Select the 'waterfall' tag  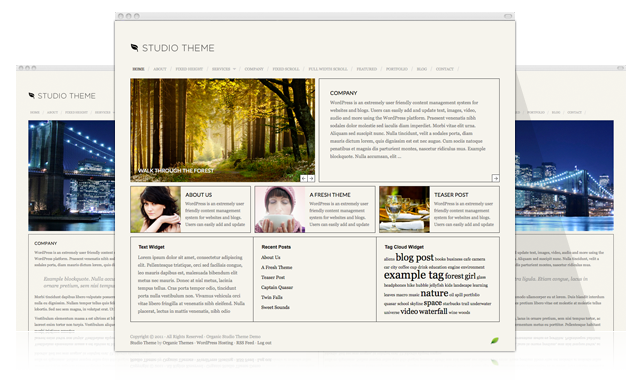click(x=433, y=311)
